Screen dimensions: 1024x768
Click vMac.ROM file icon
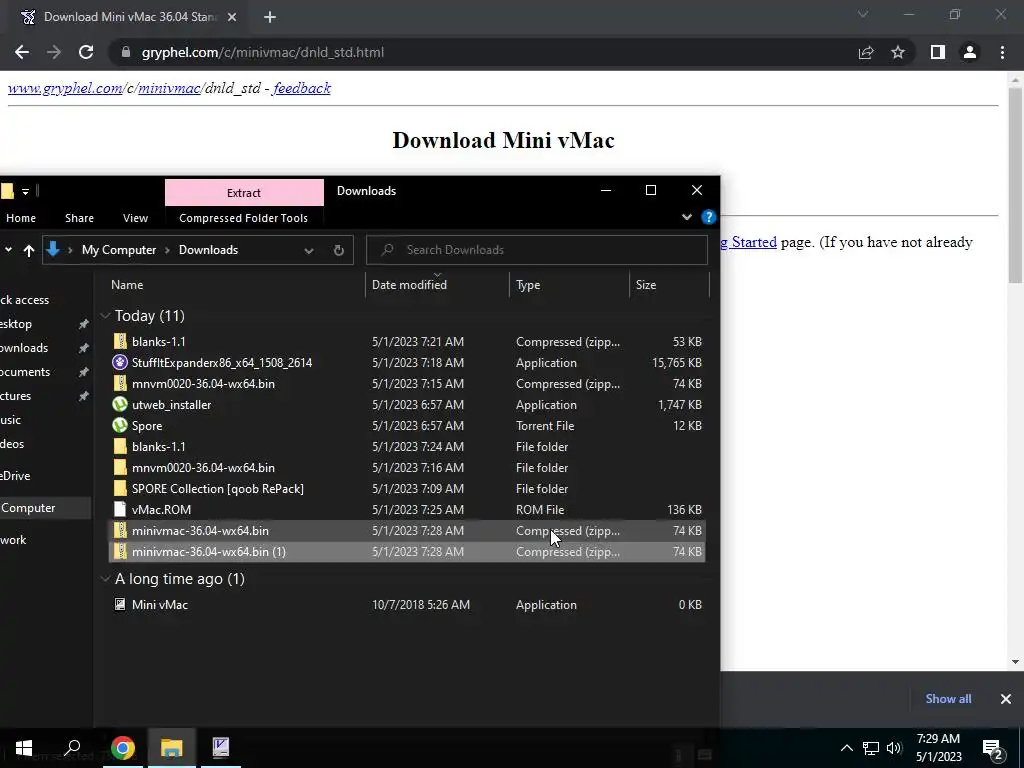(120, 509)
